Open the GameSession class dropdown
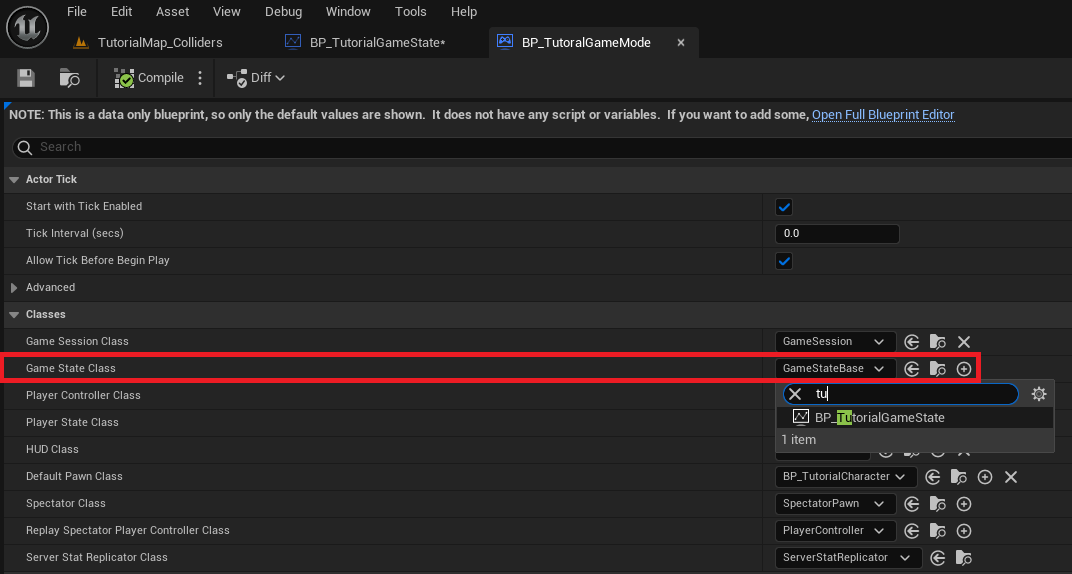The image size is (1072, 574). coord(835,342)
